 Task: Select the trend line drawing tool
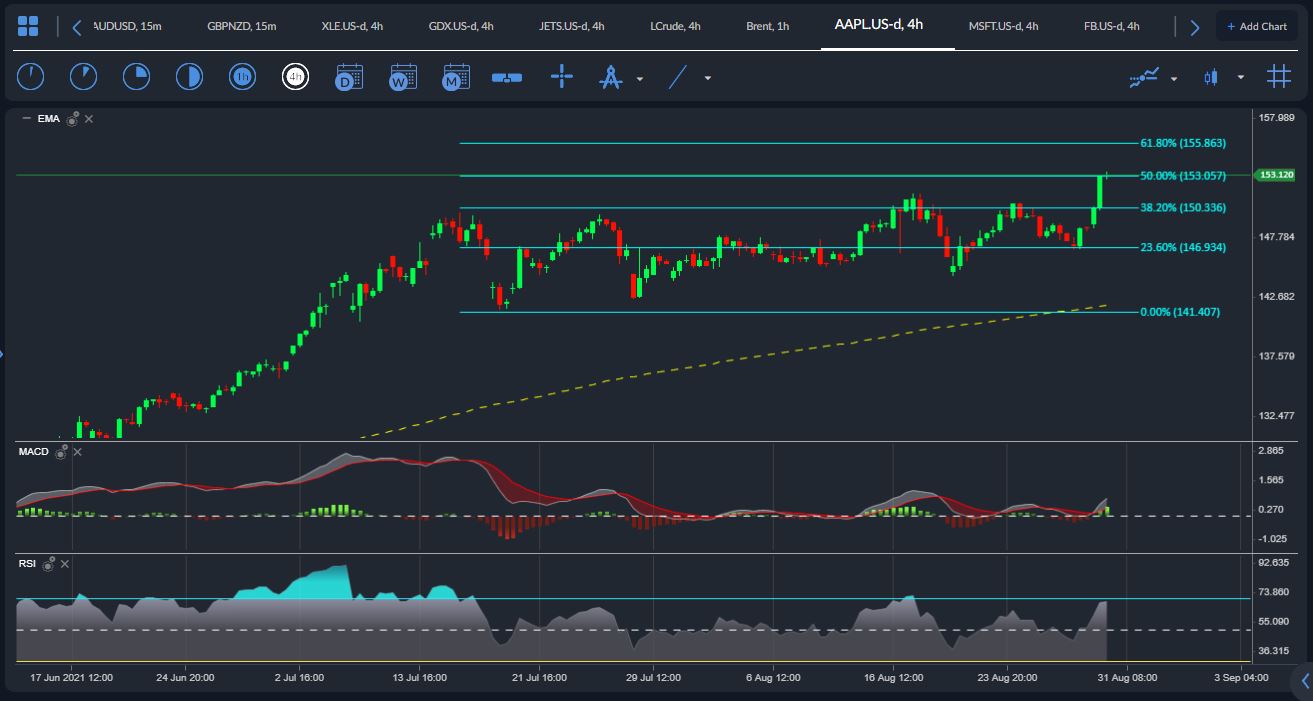click(x=679, y=77)
